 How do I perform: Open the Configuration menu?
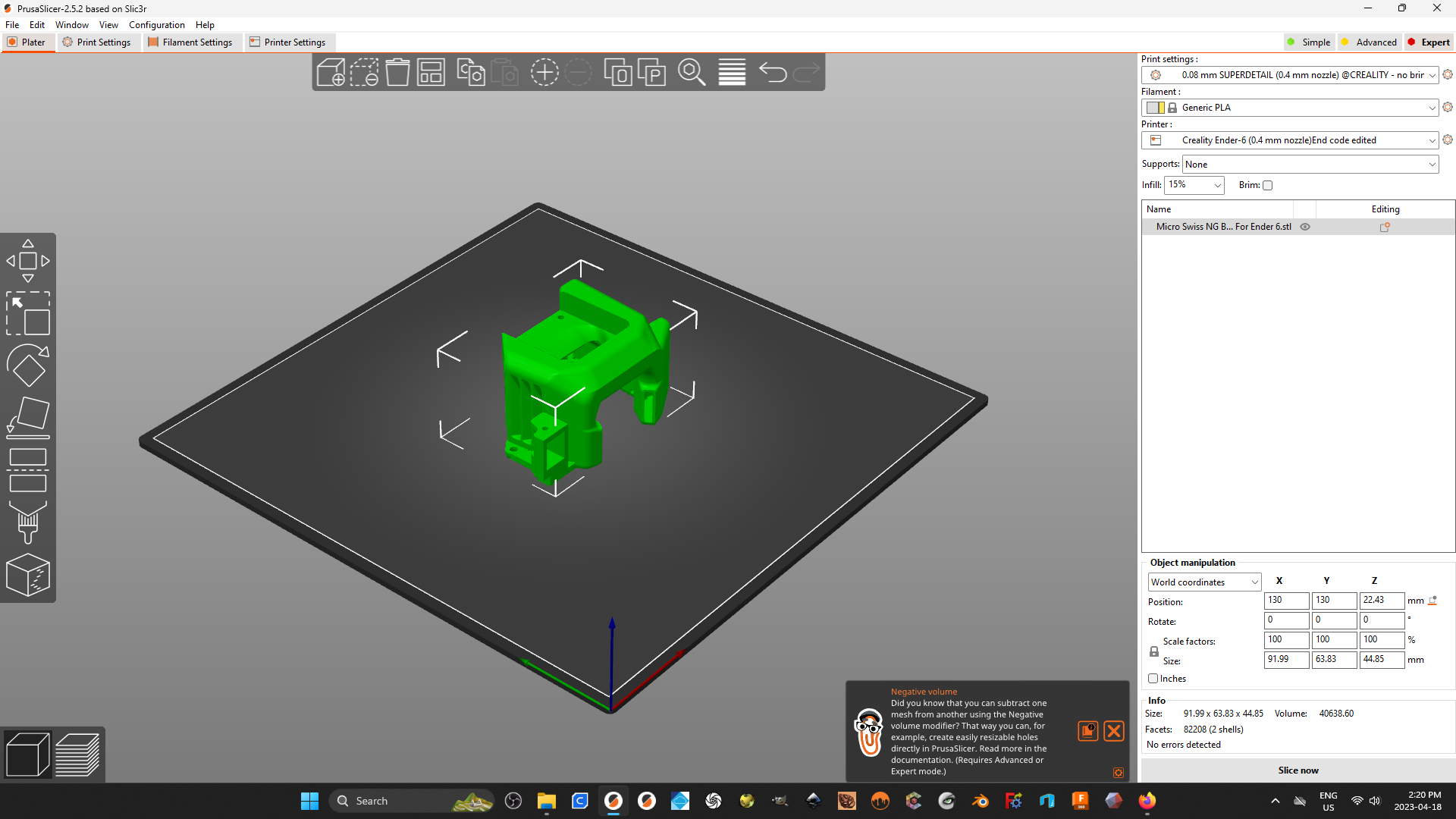(156, 25)
